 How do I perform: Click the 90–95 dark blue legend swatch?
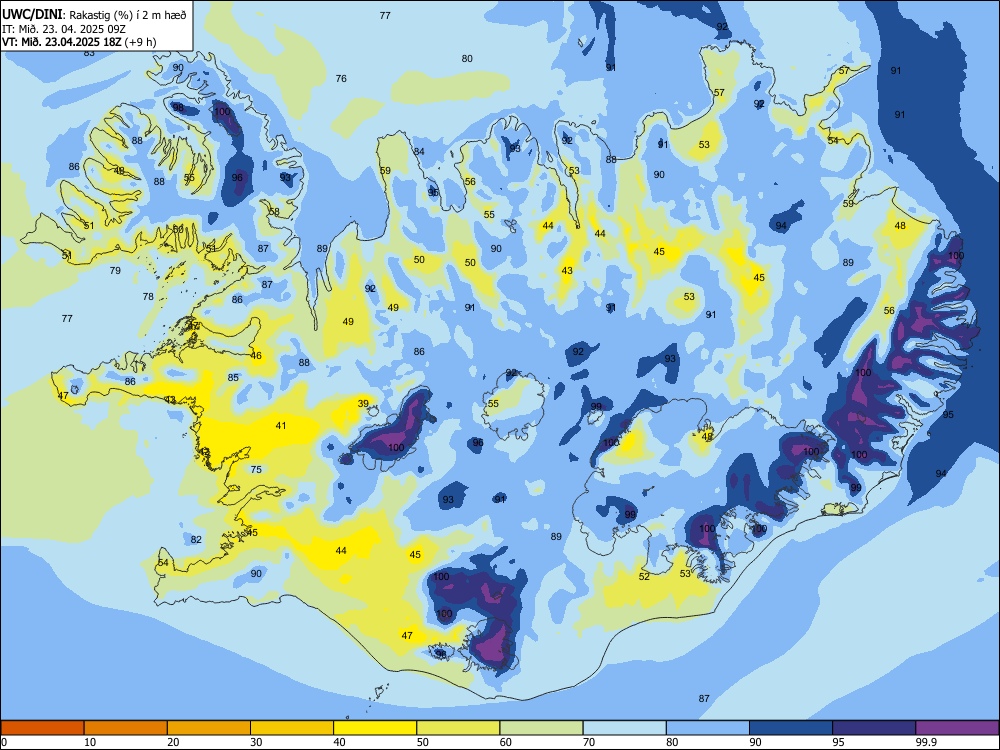tap(791, 728)
